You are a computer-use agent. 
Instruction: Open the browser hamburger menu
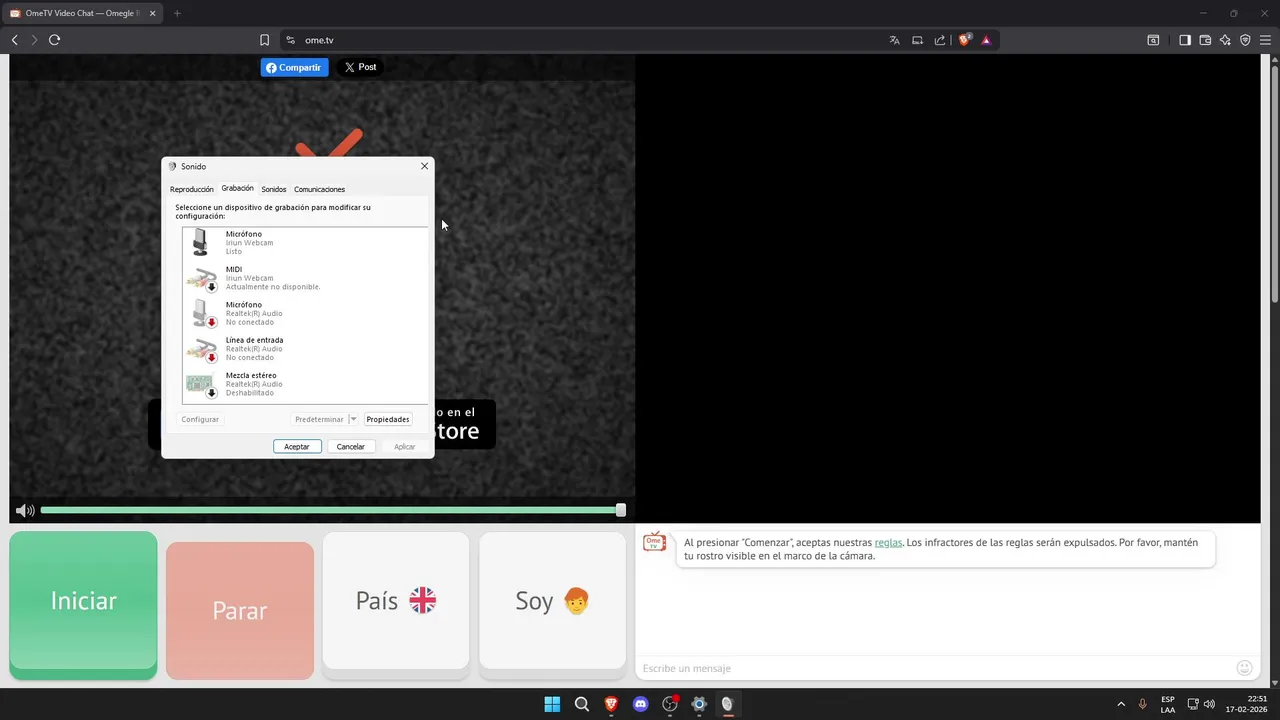(1265, 40)
